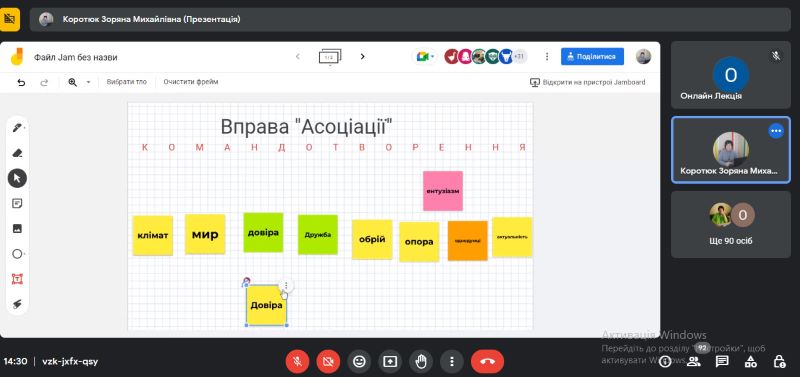Image resolution: width=800 pixels, height=377 pixels.
Task: Add a sticky note tool
Action: 17,204
